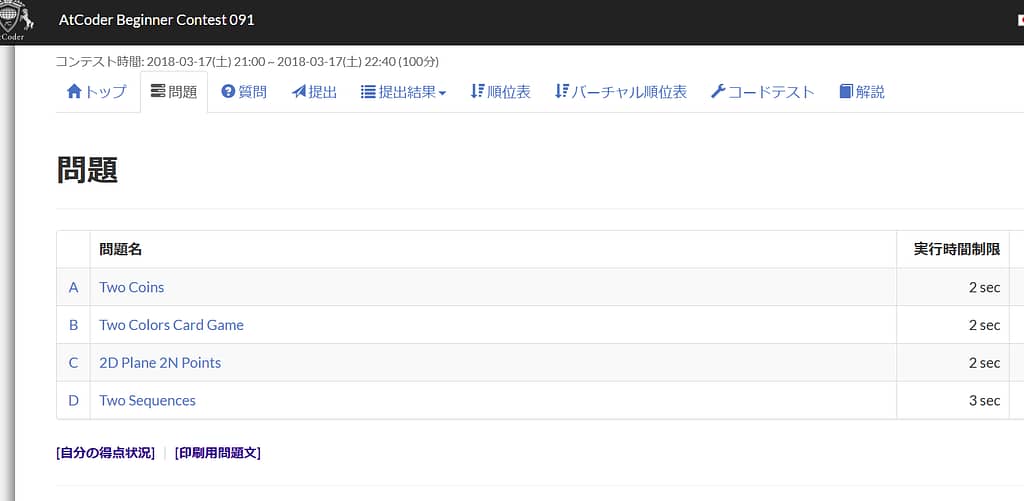Viewport: 1024px width, 501px height.
Task: Click the sort icon beside 順位表
Action: point(477,91)
